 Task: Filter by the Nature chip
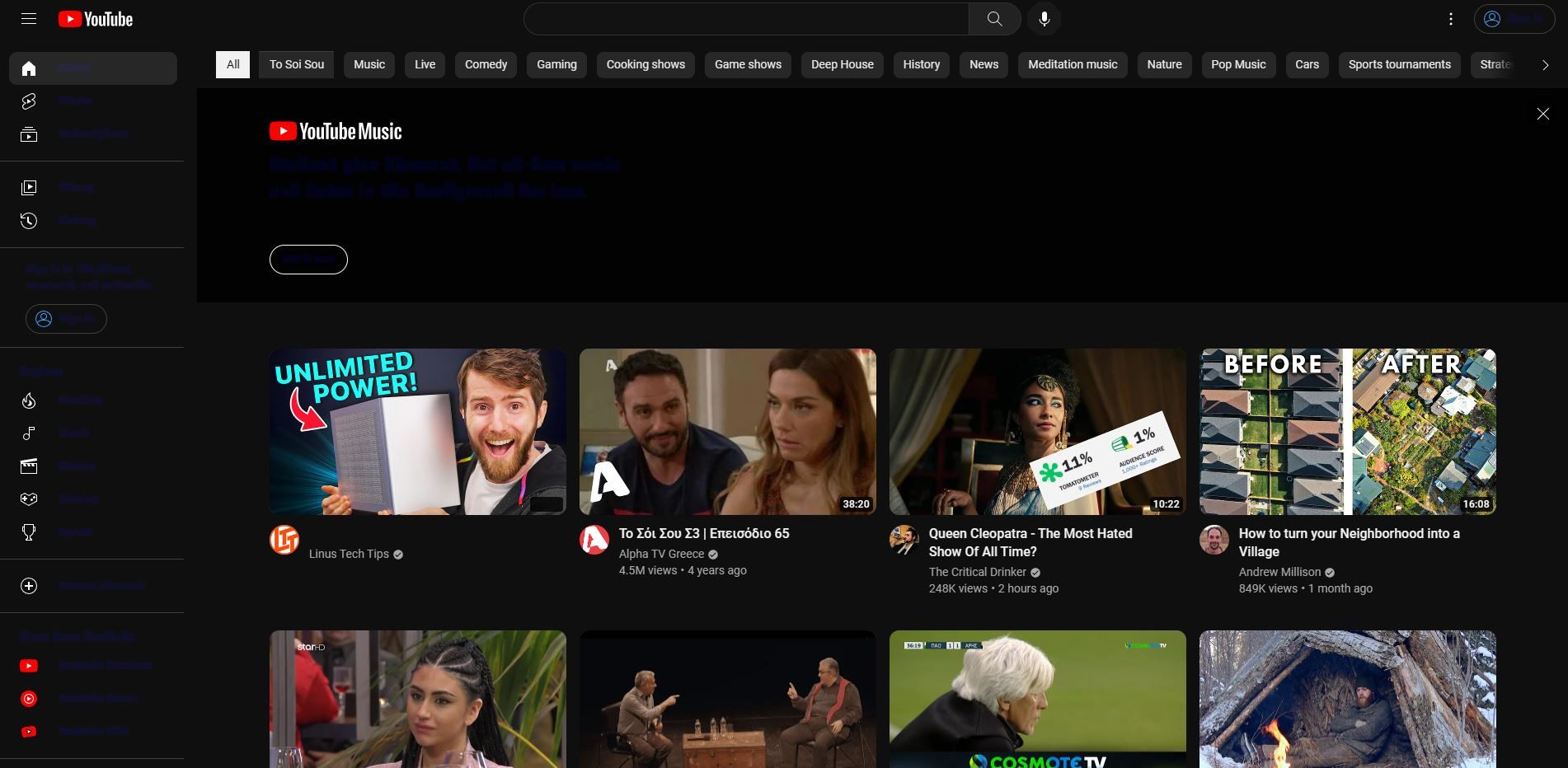pos(1165,65)
